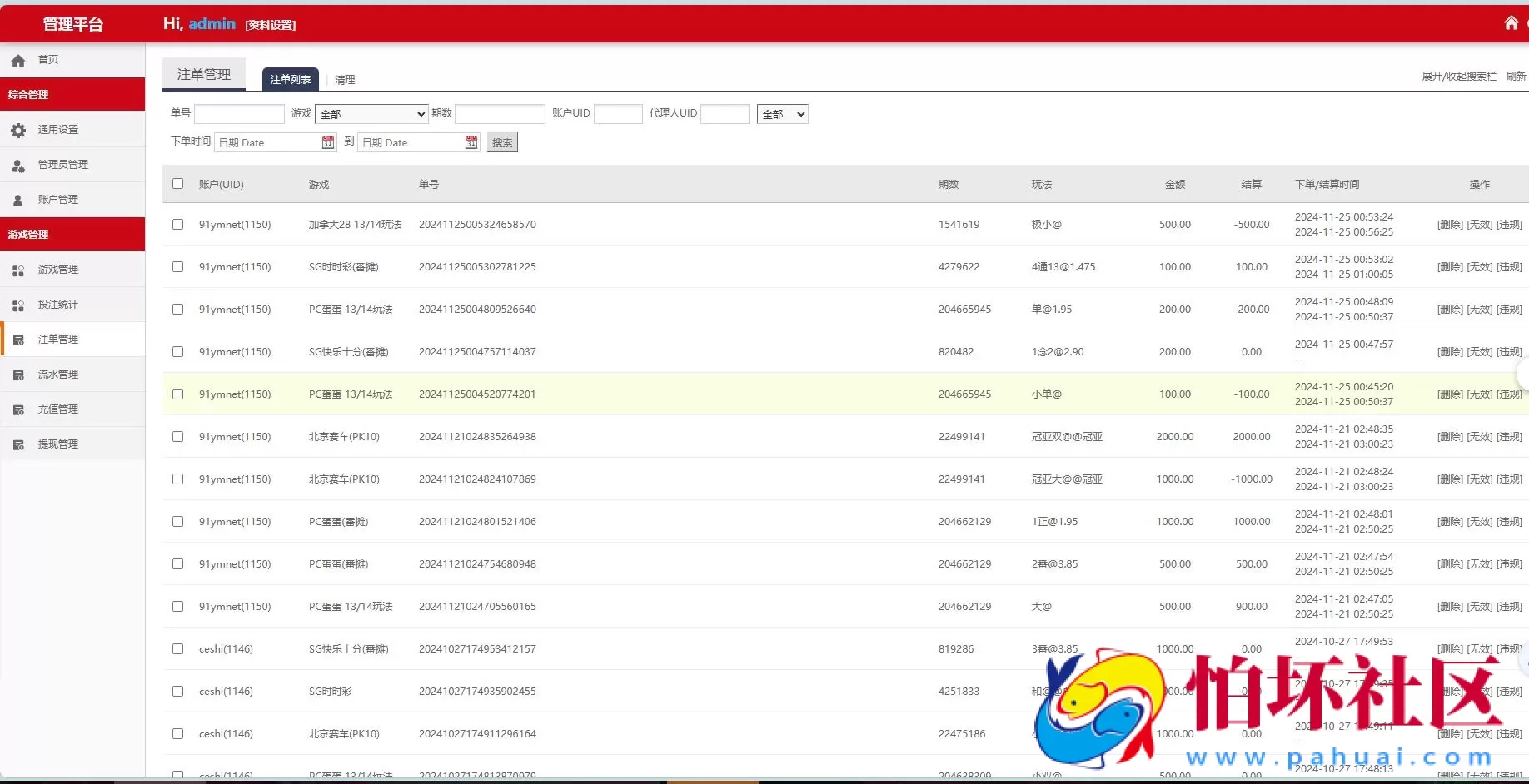Open the 首页 home icon in sidebar
This screenshot has width=1529, height=784.
(x=18, y=59)
